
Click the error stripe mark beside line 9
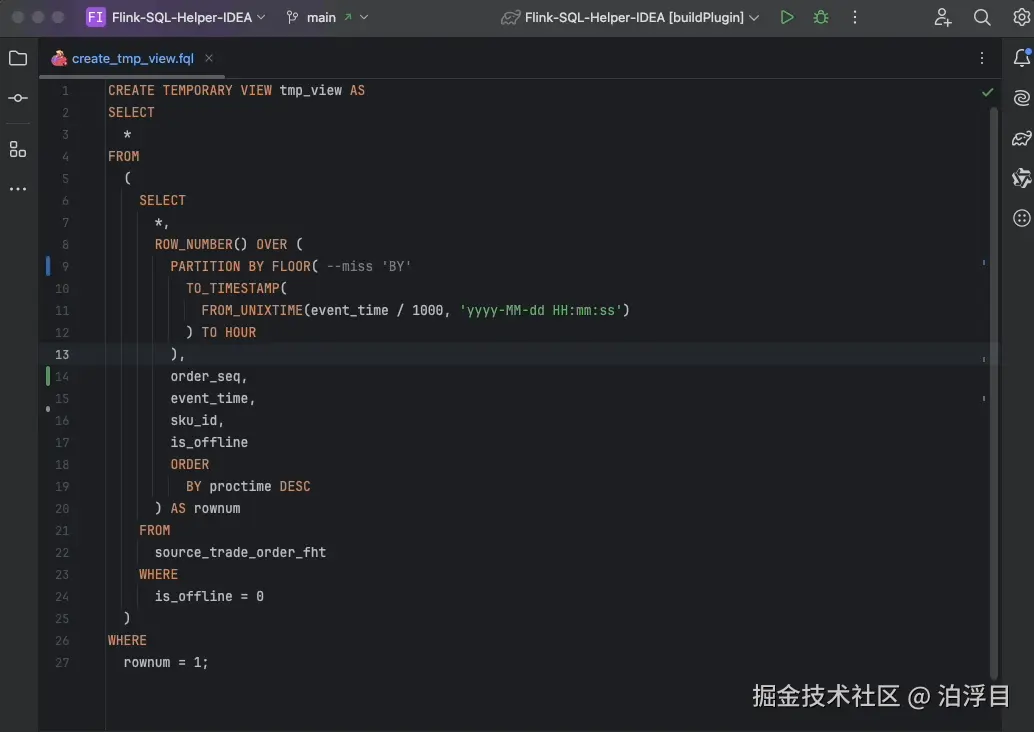(984, 262)
